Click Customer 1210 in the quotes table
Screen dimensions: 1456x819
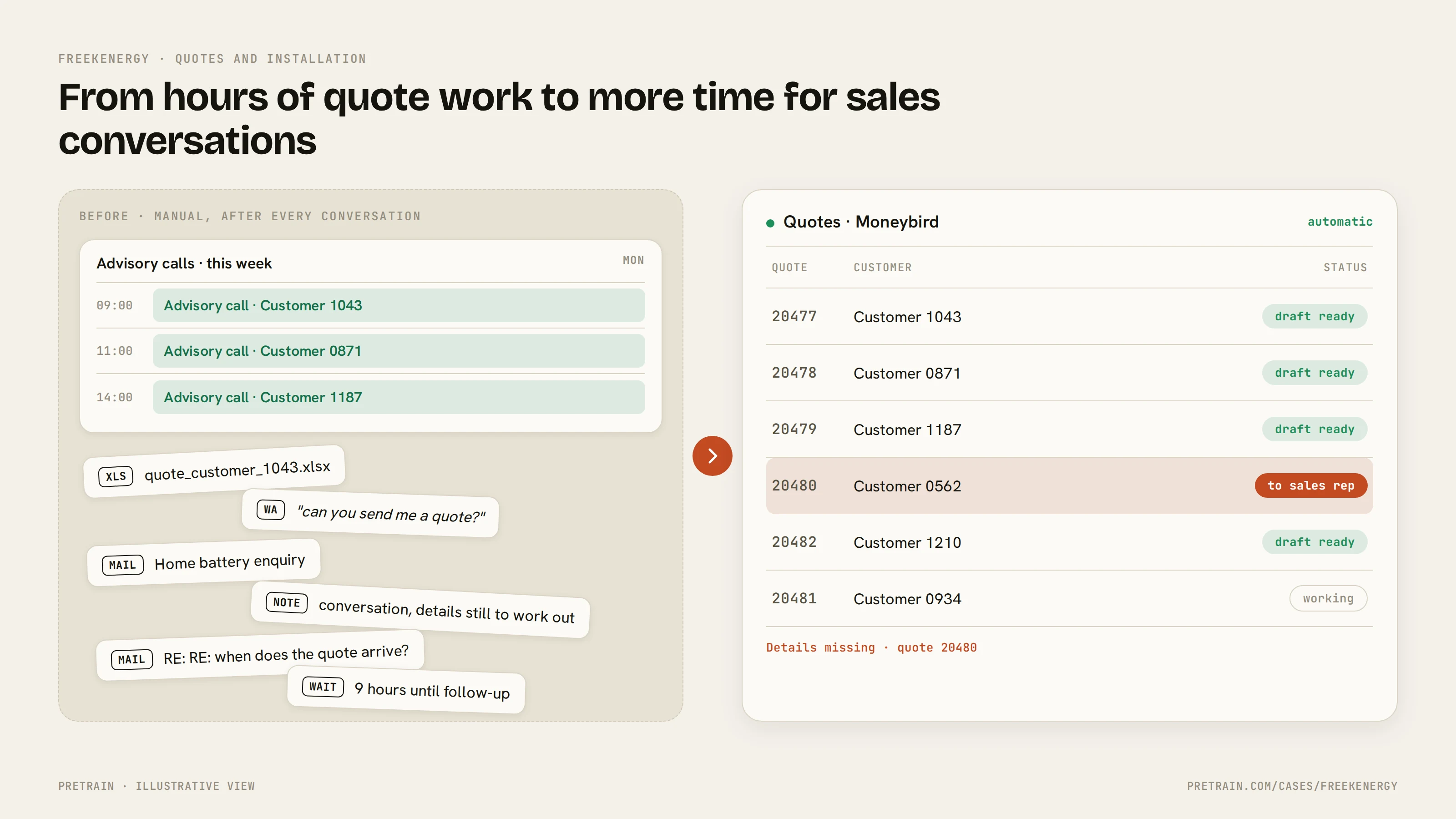pos(907,543)
